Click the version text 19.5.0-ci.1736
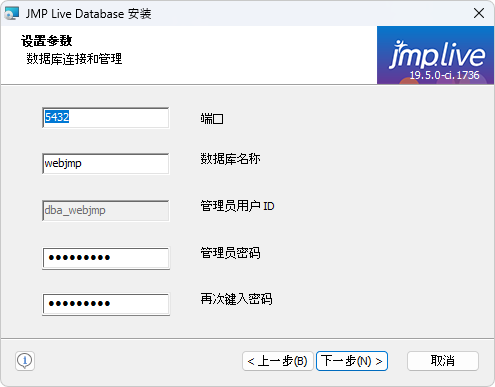This screenshot has height=387, width=495. click(x=444, y=75)
